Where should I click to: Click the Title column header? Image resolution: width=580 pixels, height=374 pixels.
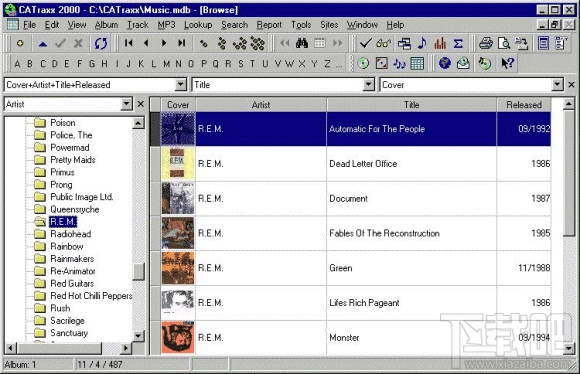411,105
